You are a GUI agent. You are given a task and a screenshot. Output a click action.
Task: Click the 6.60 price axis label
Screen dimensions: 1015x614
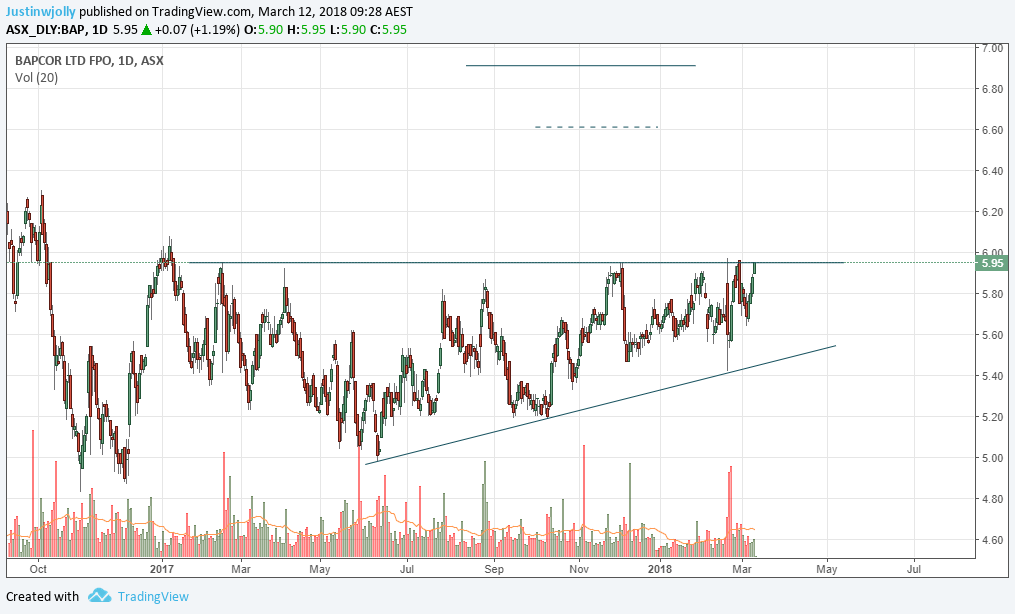(992, 130)
